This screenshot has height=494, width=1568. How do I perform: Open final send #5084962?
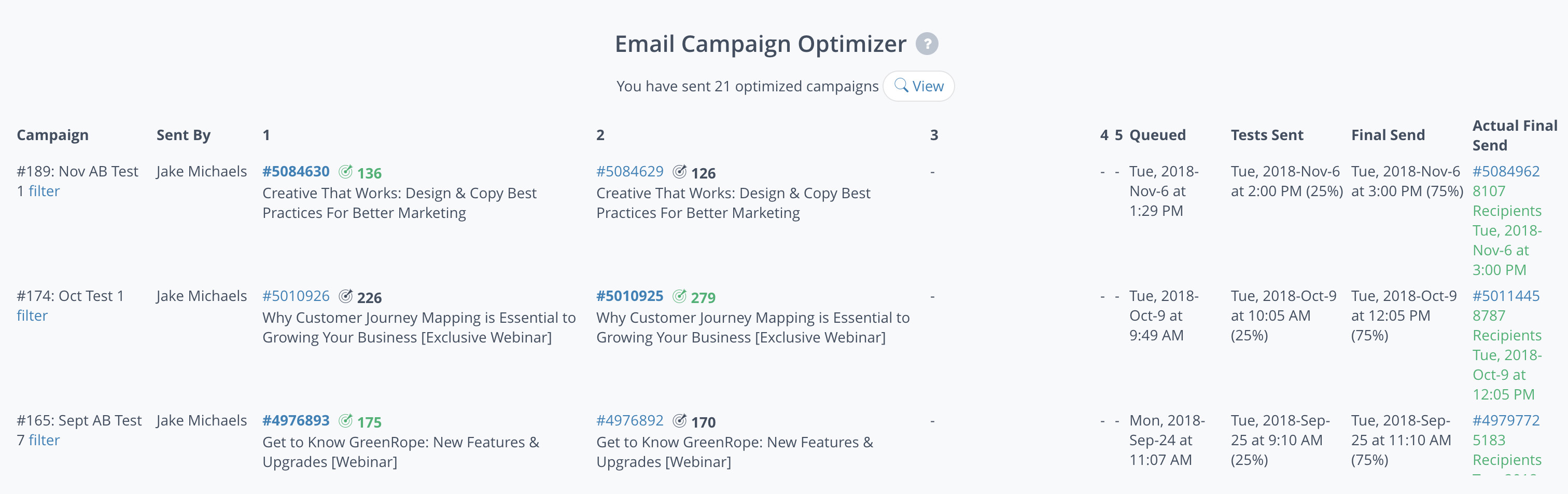(x=1506, y=172)
